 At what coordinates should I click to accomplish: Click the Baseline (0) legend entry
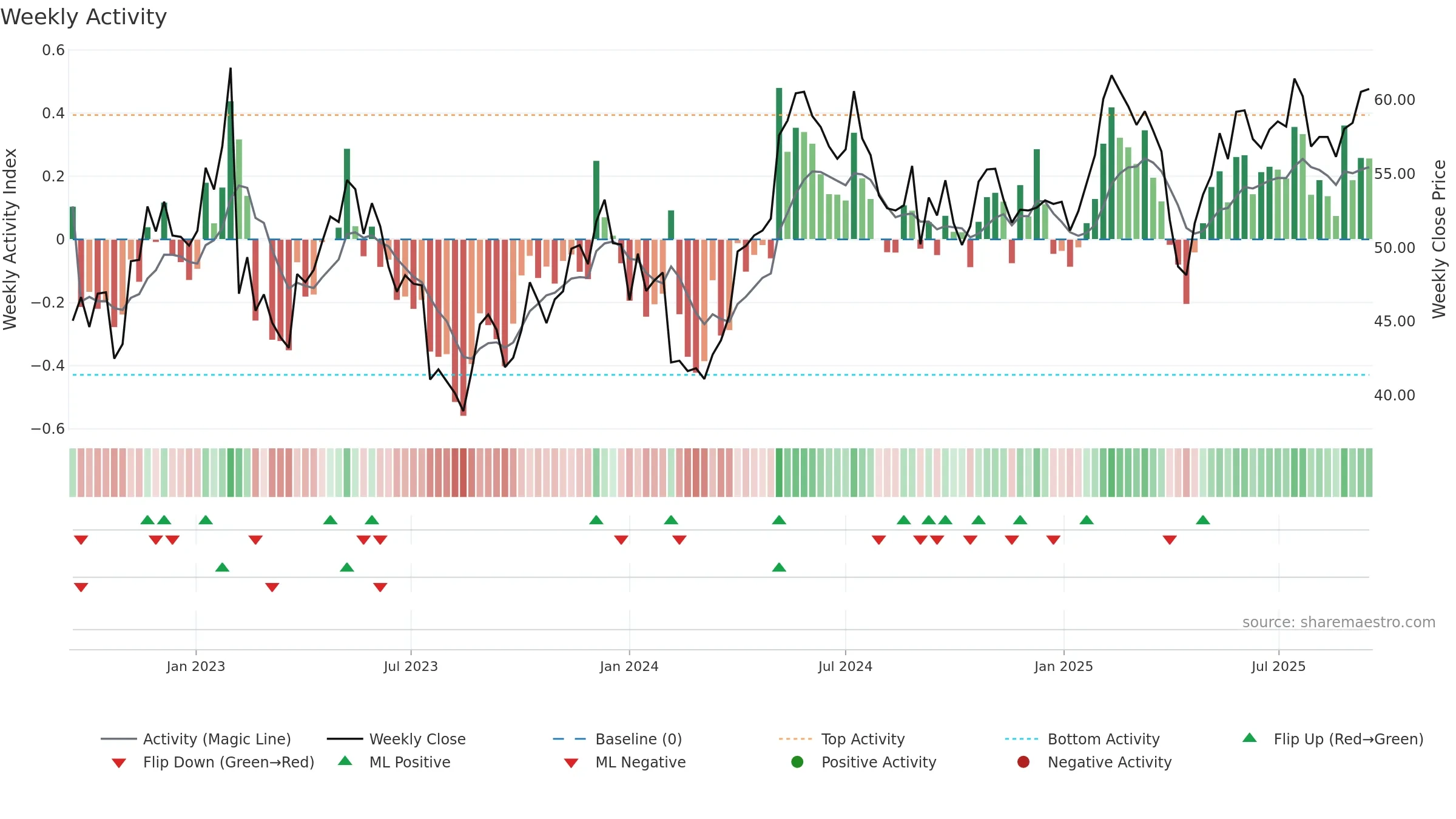pyautogui.click(x=618, y=739)
